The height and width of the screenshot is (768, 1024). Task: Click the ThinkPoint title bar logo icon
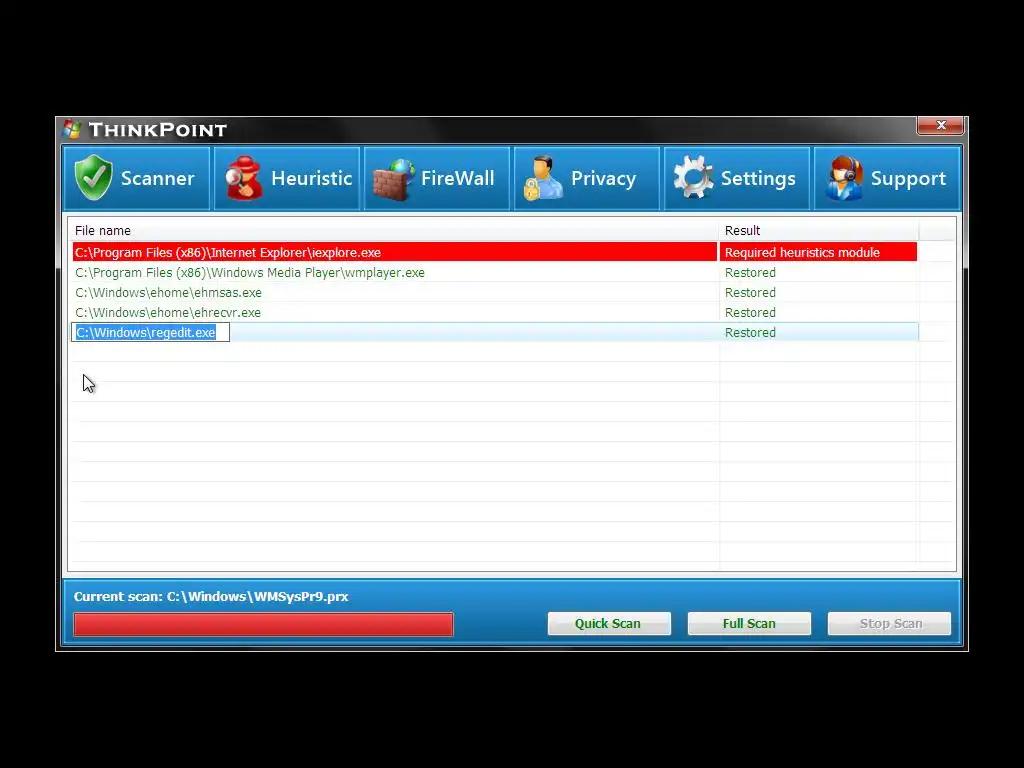pos(72,129)
